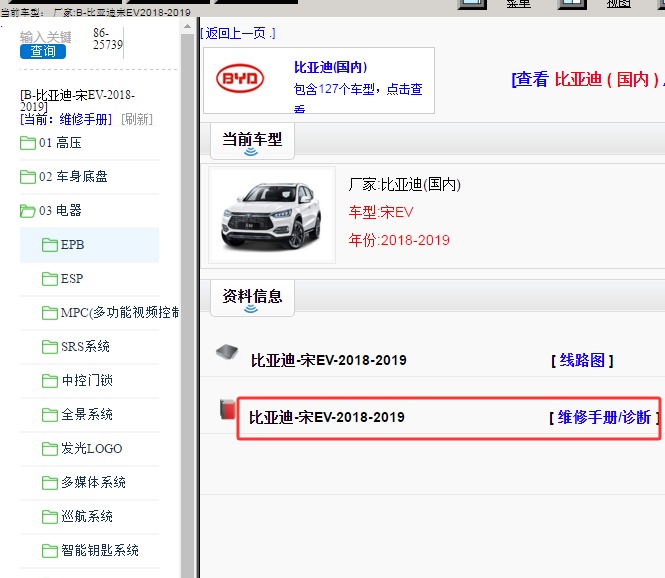665x578 pixels.
Task: Click open-folder icon next to 03 电器
Action: [x=28, y=211]
